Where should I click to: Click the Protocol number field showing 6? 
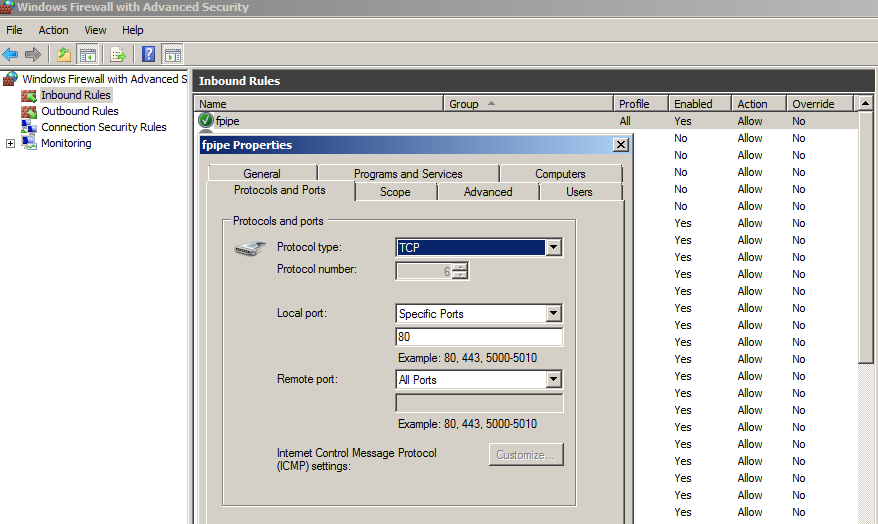425,272
